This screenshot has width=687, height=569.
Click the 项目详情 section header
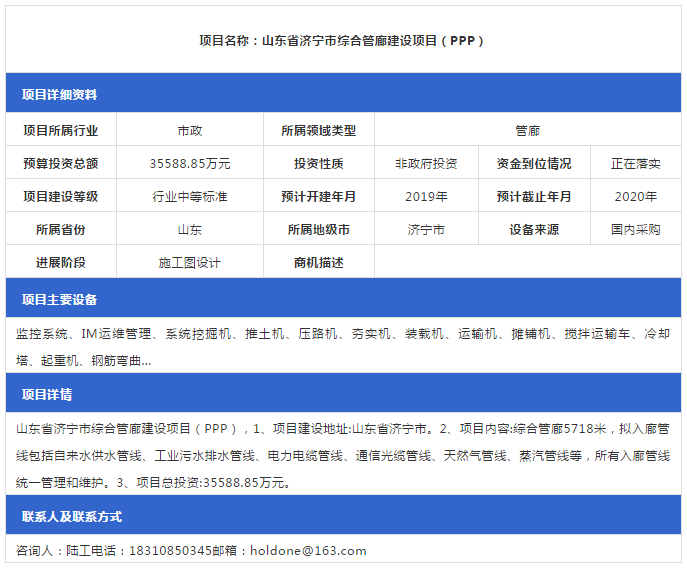[47, 395]
